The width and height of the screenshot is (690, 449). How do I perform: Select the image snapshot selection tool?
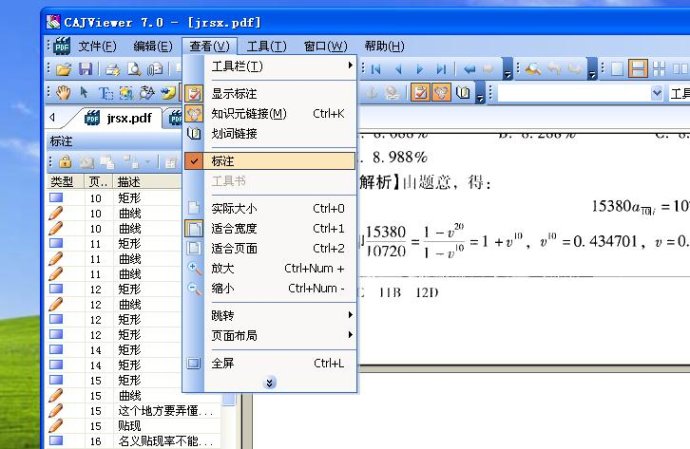coord(126,93)
